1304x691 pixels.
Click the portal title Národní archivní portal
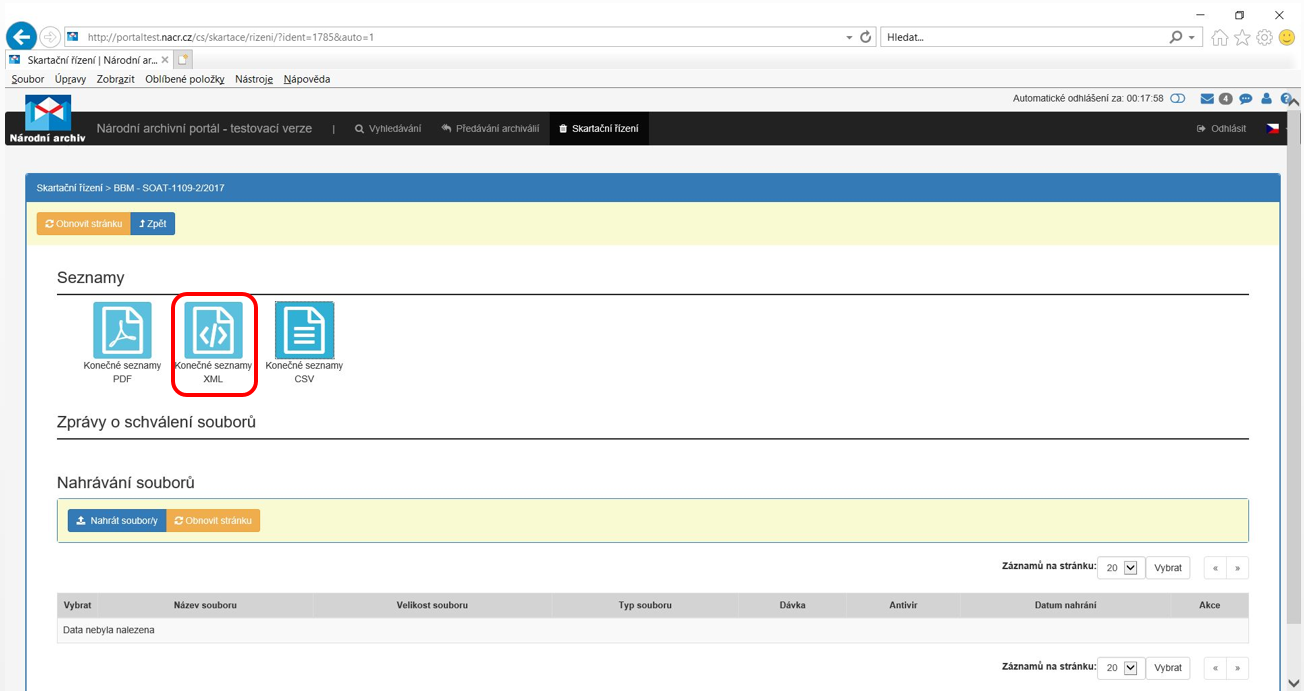[204, 129]
